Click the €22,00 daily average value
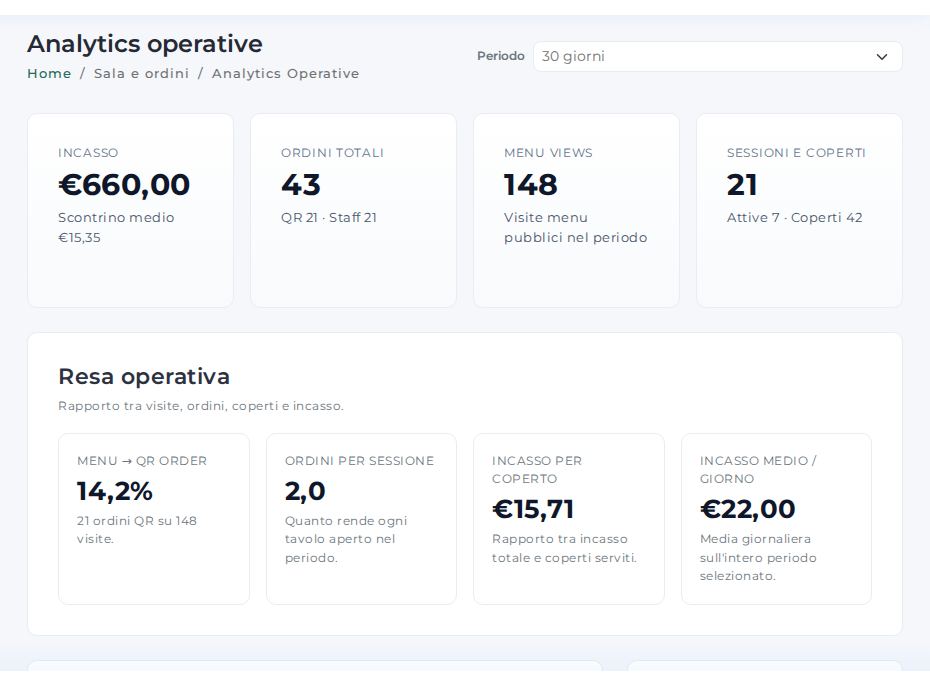930x675 pixels. (747, 509)
